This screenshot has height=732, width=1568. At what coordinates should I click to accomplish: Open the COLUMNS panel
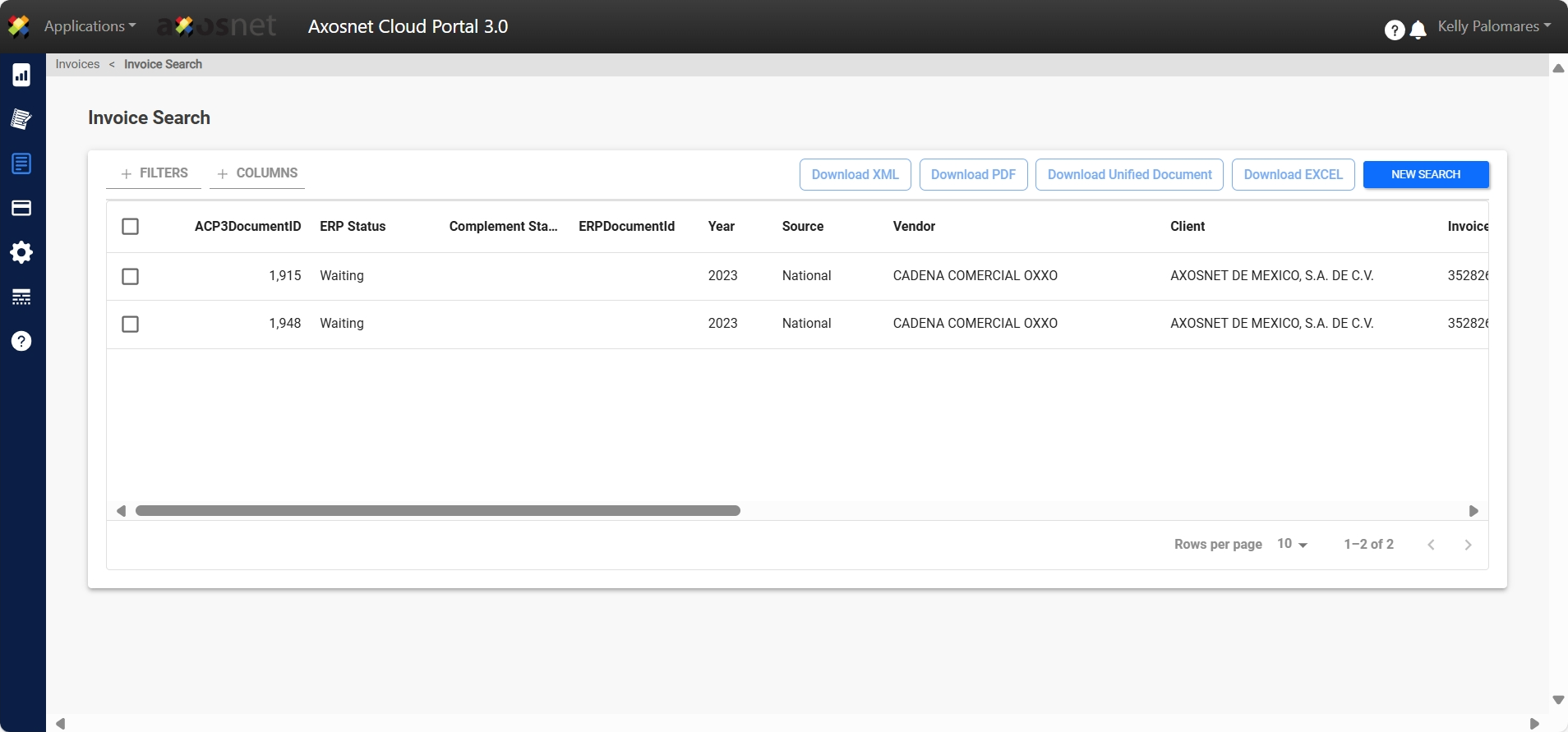pyautogui.click(x=257, y=173)
